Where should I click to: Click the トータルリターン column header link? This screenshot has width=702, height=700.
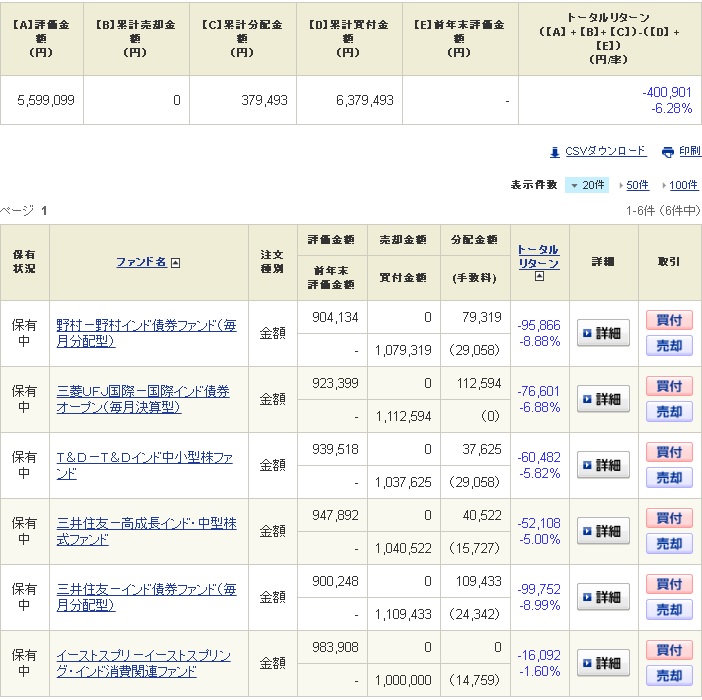(538, 256)
